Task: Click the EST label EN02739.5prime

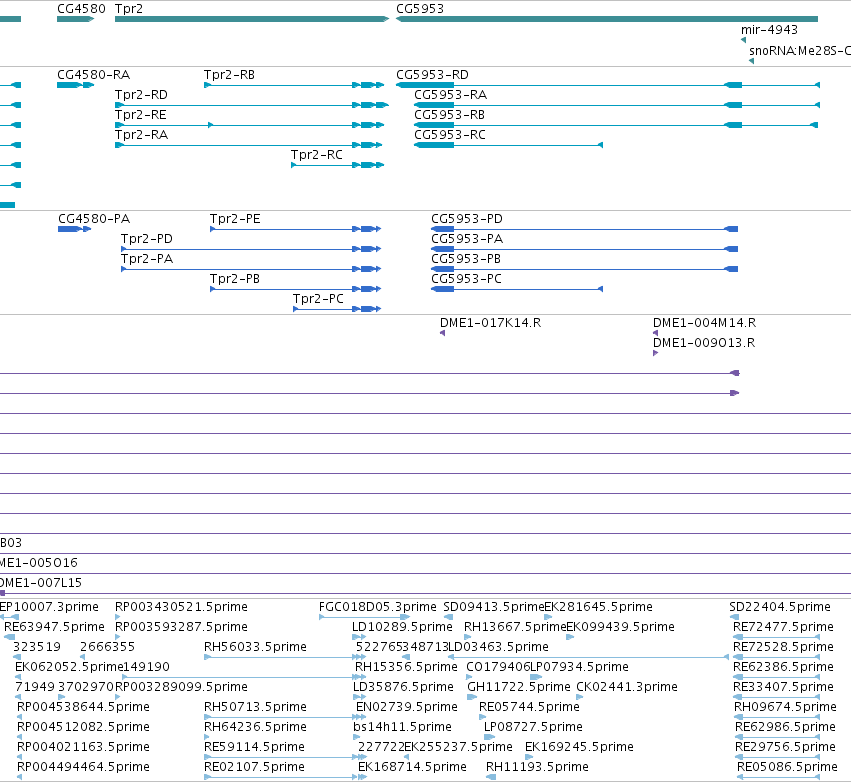Action: tap(407, 707)
